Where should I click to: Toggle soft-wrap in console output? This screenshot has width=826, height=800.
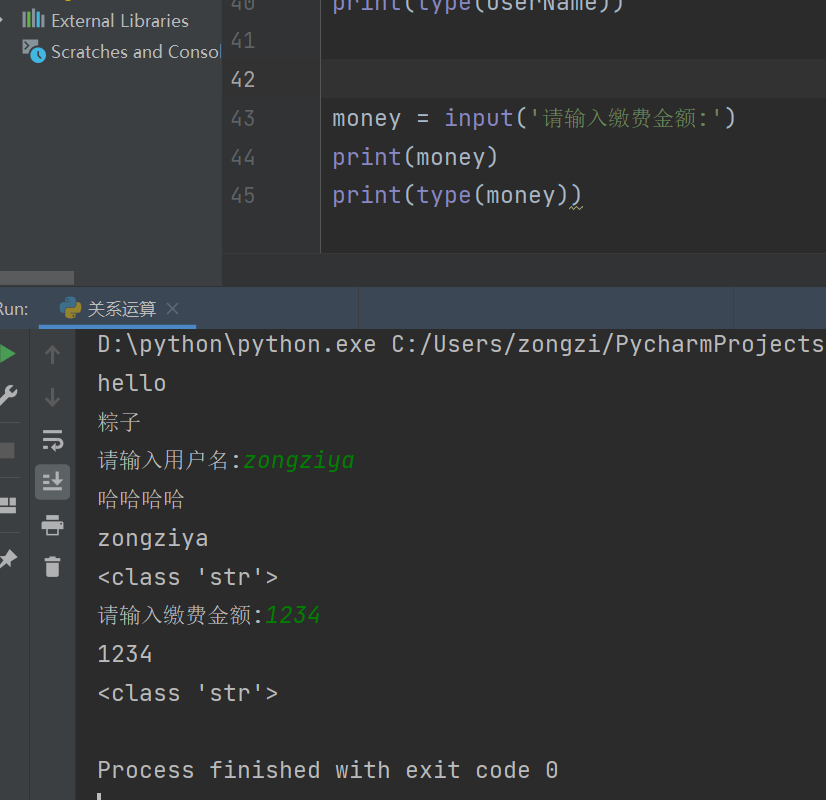coord(52,440)
